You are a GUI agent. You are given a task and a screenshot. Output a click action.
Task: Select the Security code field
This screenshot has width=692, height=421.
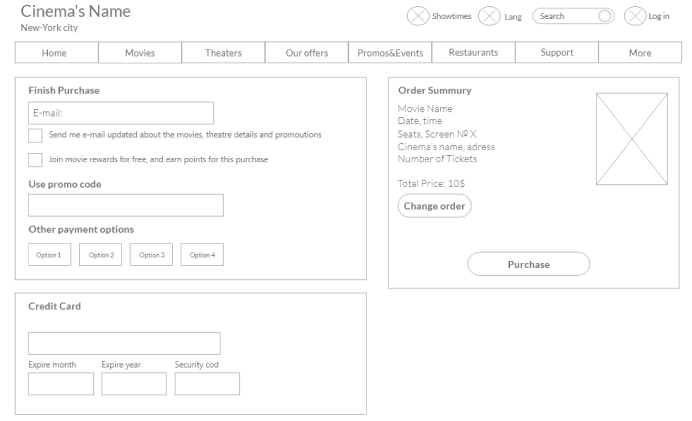coord(207,384)
